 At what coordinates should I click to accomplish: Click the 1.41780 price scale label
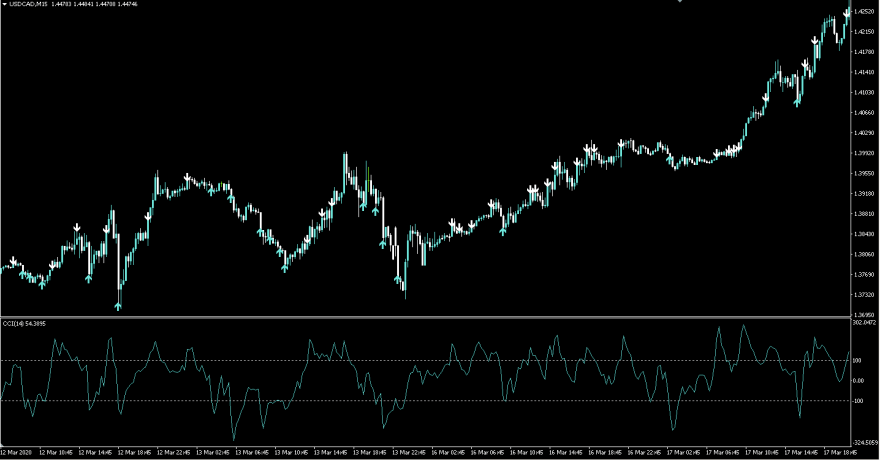pyautogui.click(x=865, y=52)
